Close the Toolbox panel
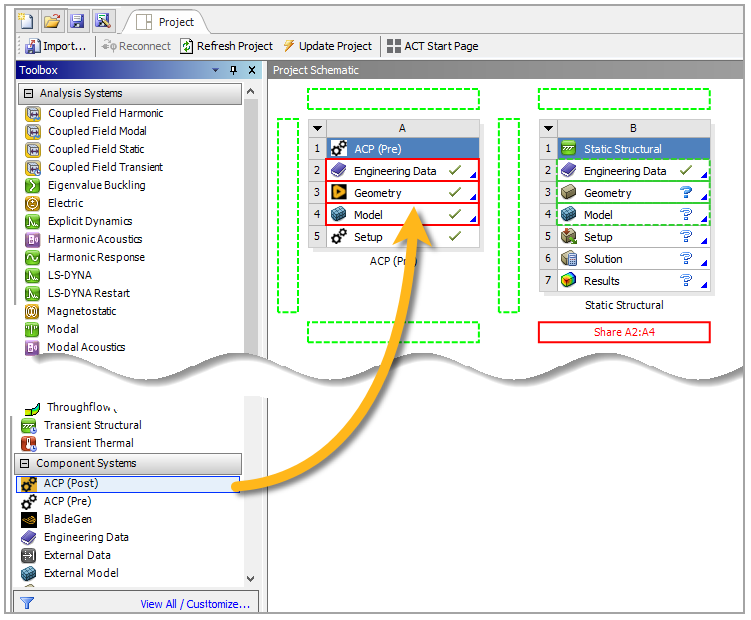The height and width of the screenshot is (620, 751). 252,70
